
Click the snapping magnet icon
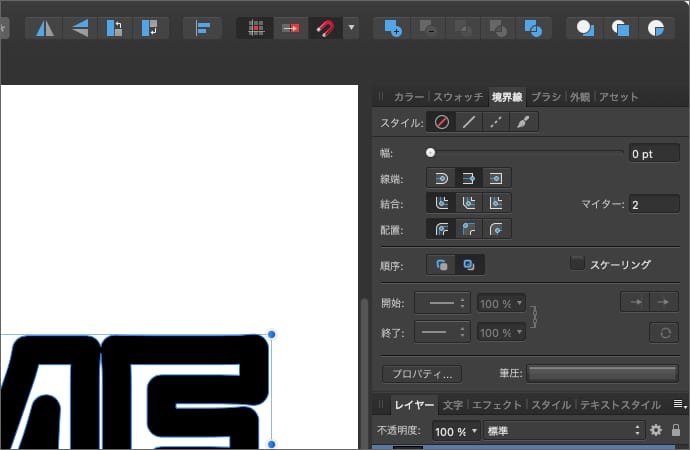[x=324, y=28]
